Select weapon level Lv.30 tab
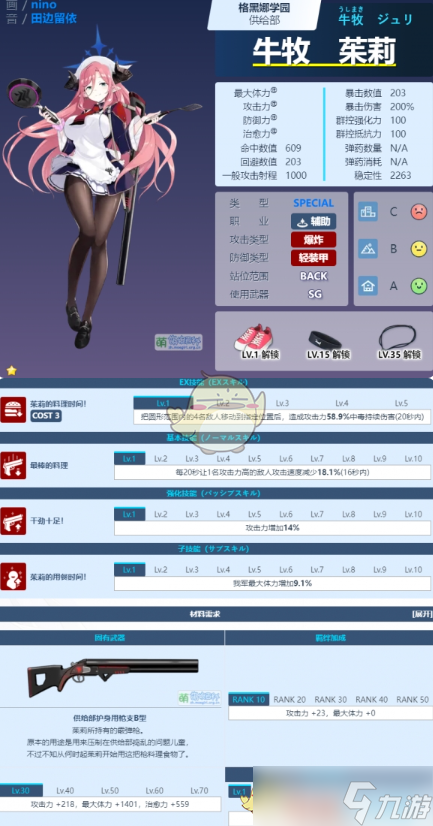 click(21, 791)
